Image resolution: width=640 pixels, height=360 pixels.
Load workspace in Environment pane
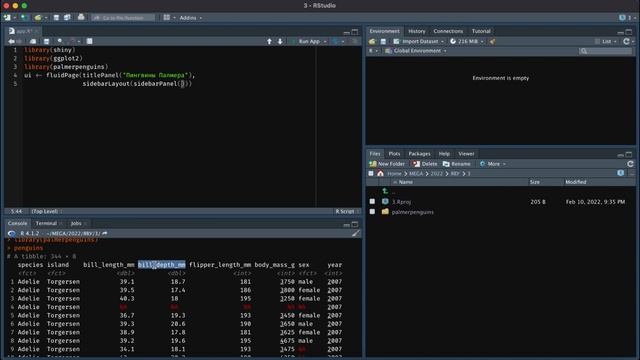[372, 41]
